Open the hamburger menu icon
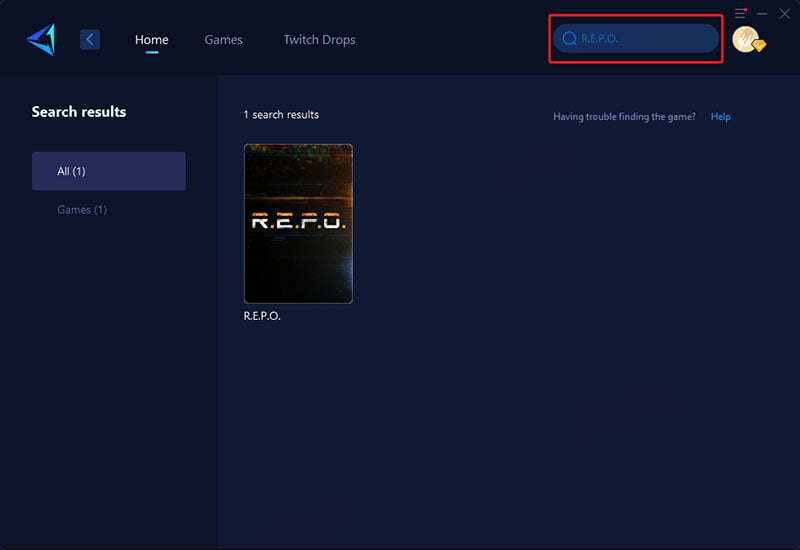The width and height of the screenshot is (800, 550). [x=740, y=13]
